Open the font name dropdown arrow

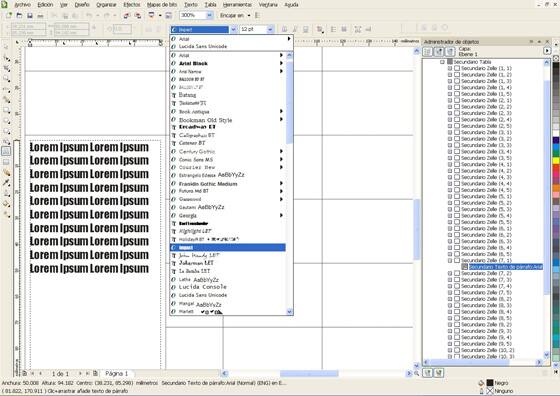point(233,29)
